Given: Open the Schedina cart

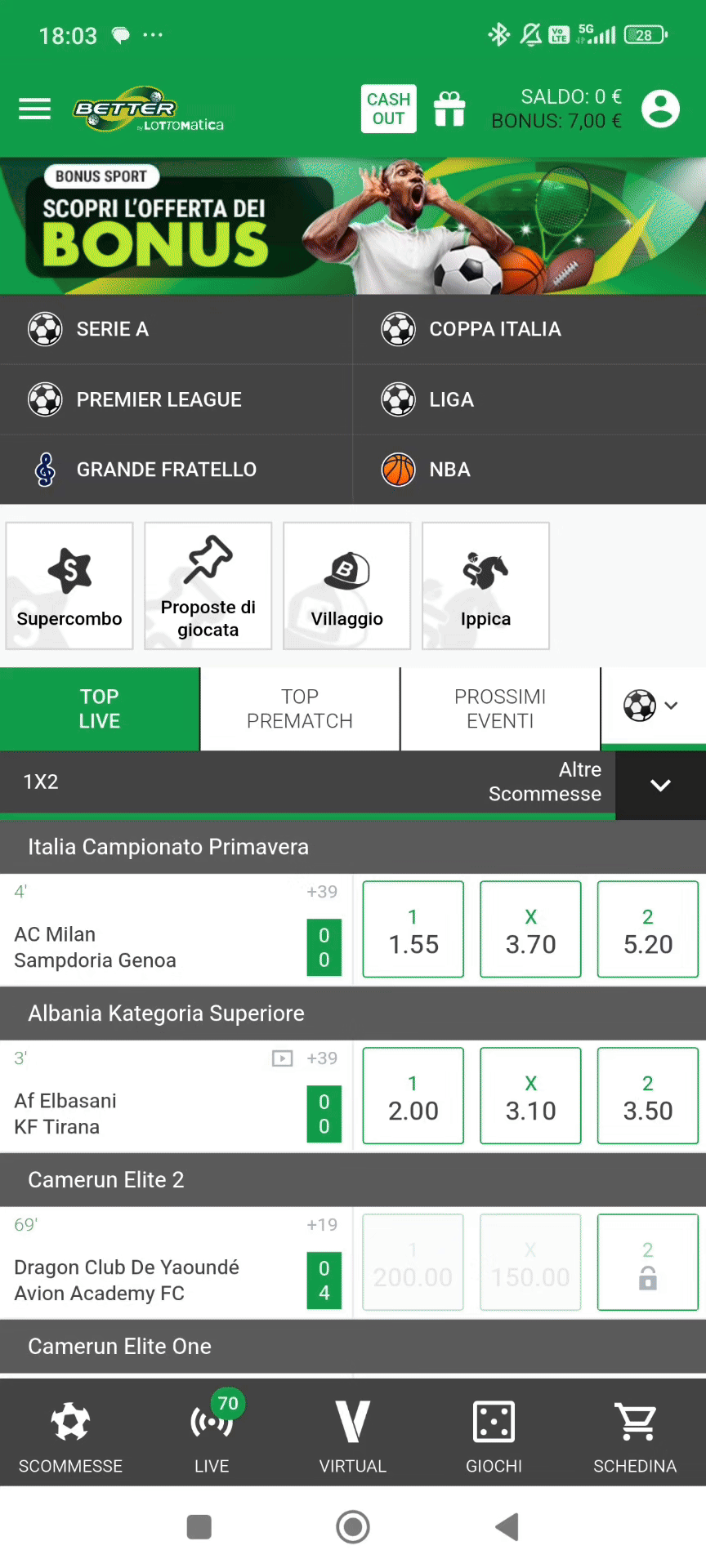Looking at the screenshot, I should click(x=635, y=1436).
